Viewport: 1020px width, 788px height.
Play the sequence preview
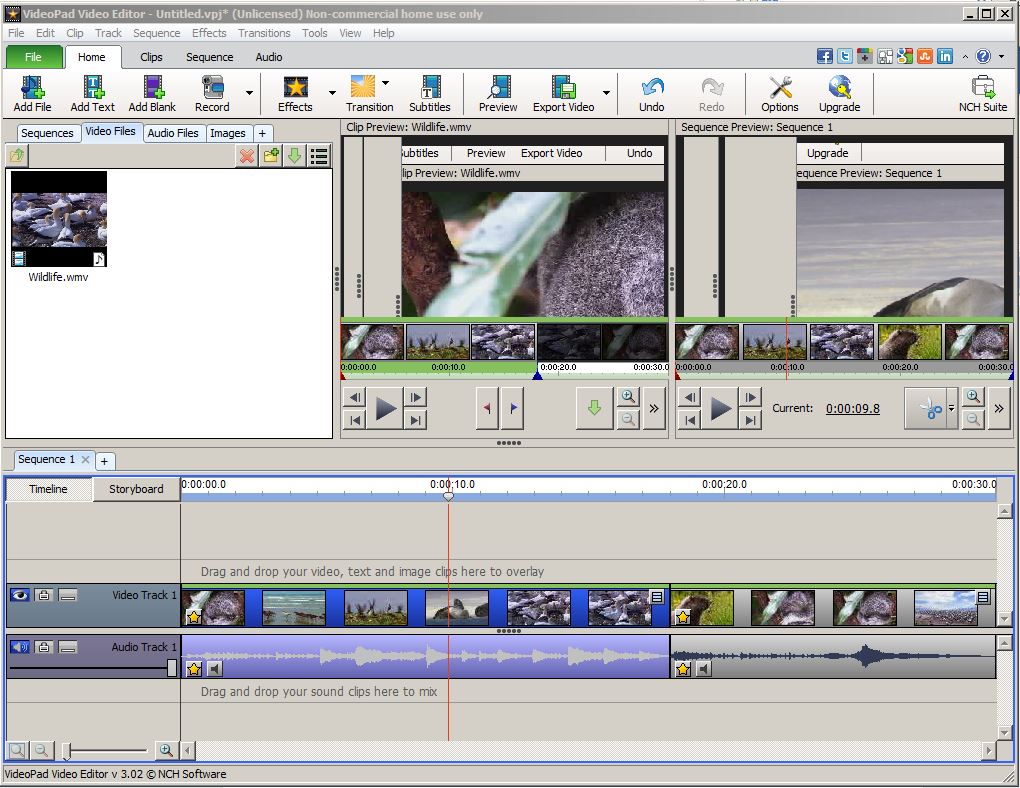pyautogui.click(x=720, y=409)
